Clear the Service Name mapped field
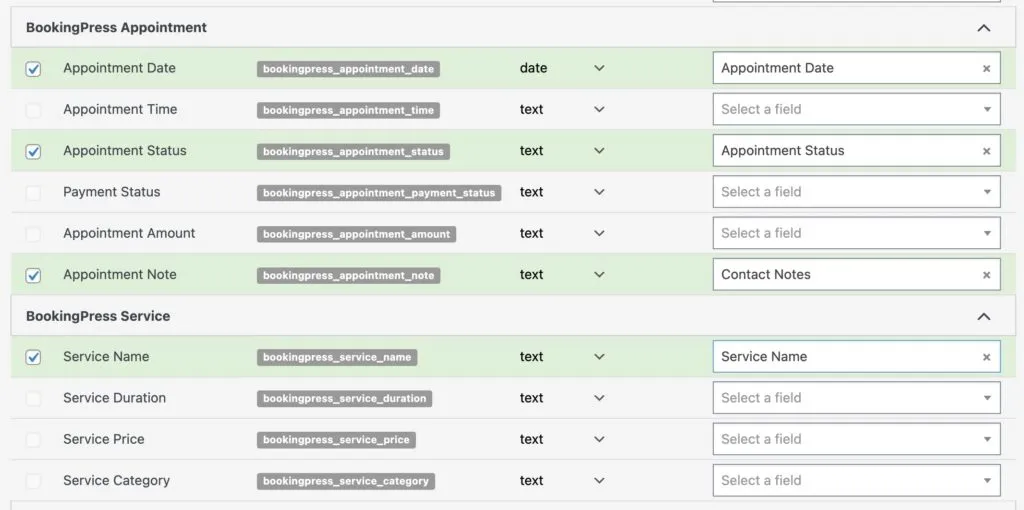The width and height of the screenshot is (1024, 510). [986, 357]
